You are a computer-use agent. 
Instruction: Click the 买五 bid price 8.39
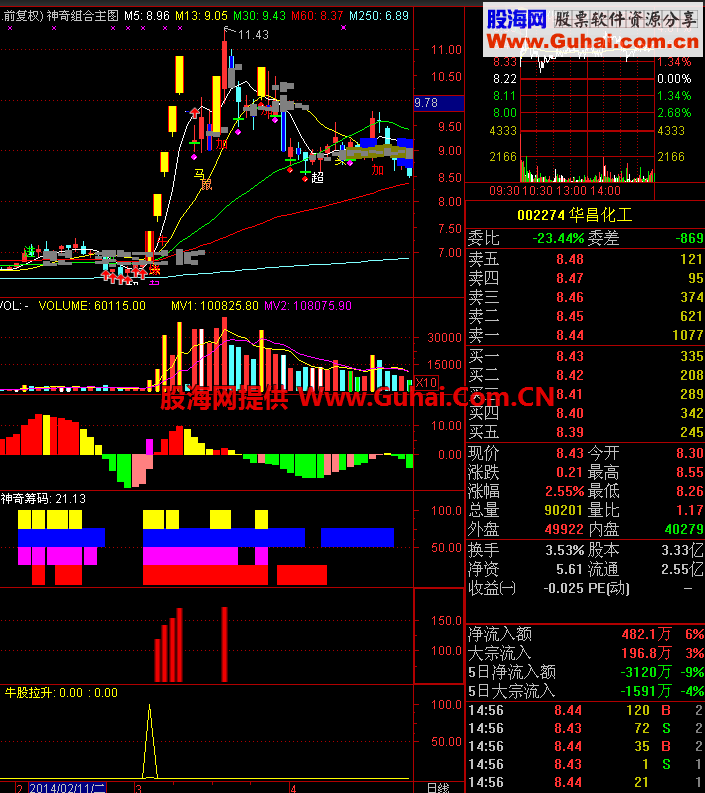pyautogui.click(x=570, y=432)
